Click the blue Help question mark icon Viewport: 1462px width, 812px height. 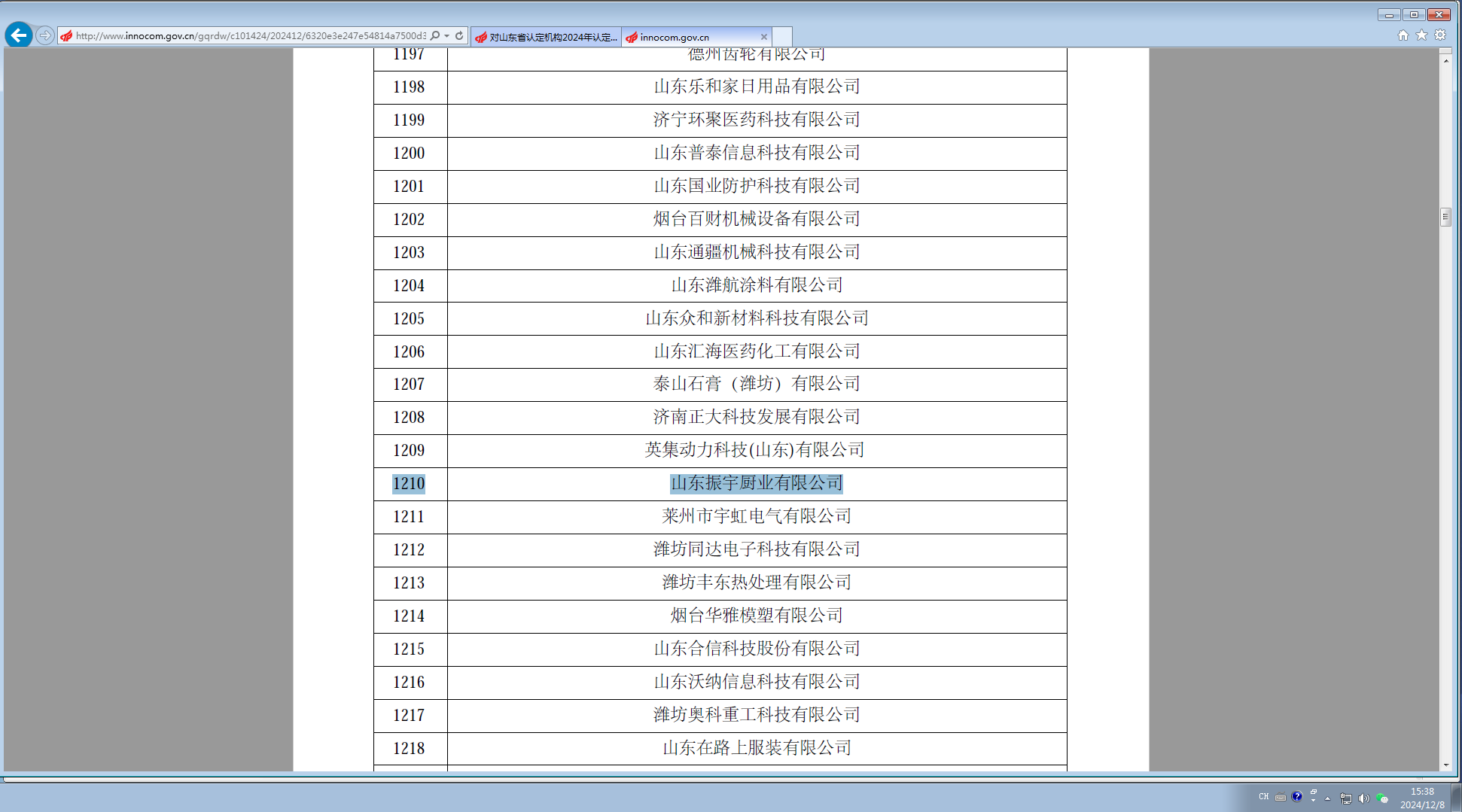click(x=1296, y=797)
